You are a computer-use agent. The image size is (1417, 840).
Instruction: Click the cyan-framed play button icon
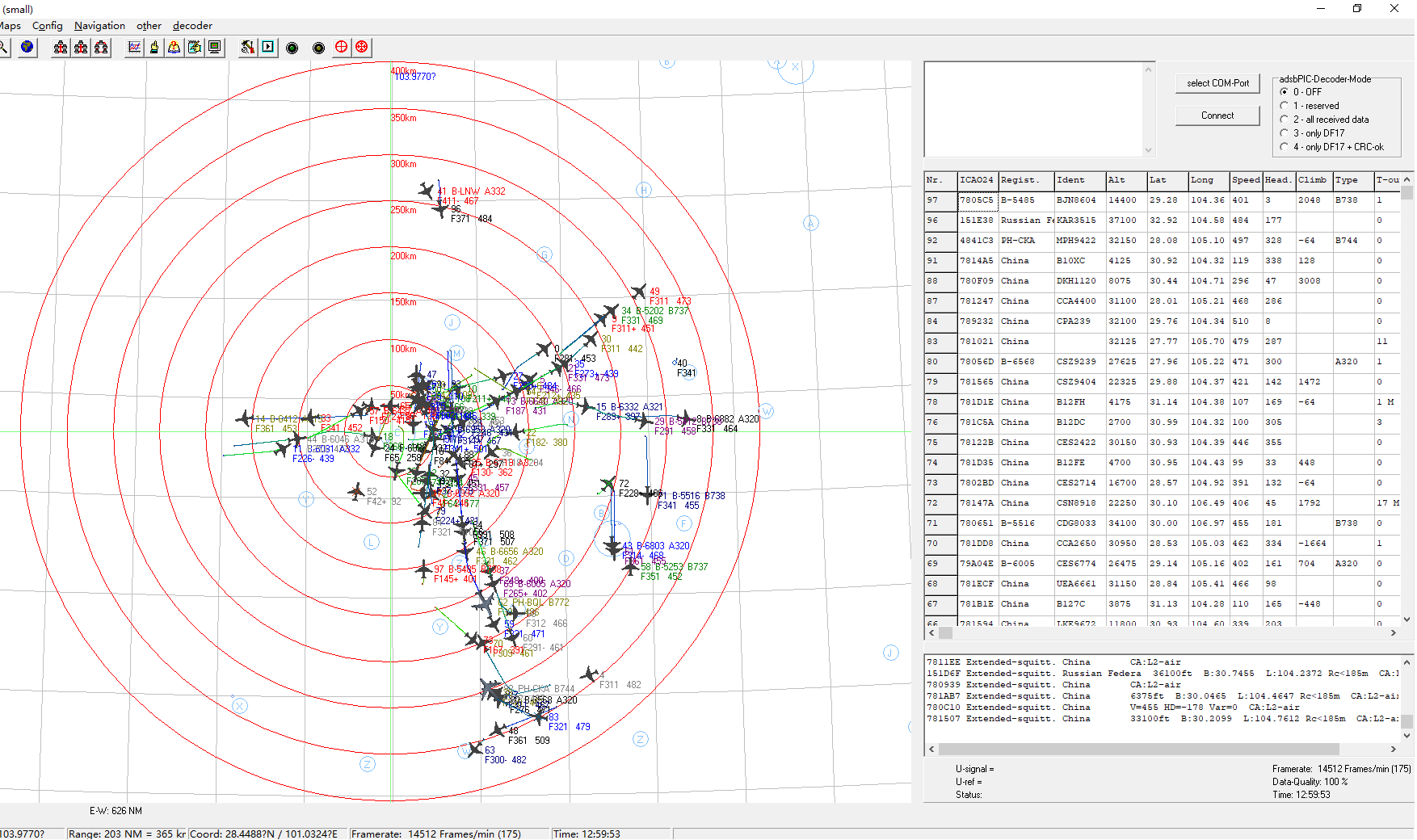click(268, 48)
